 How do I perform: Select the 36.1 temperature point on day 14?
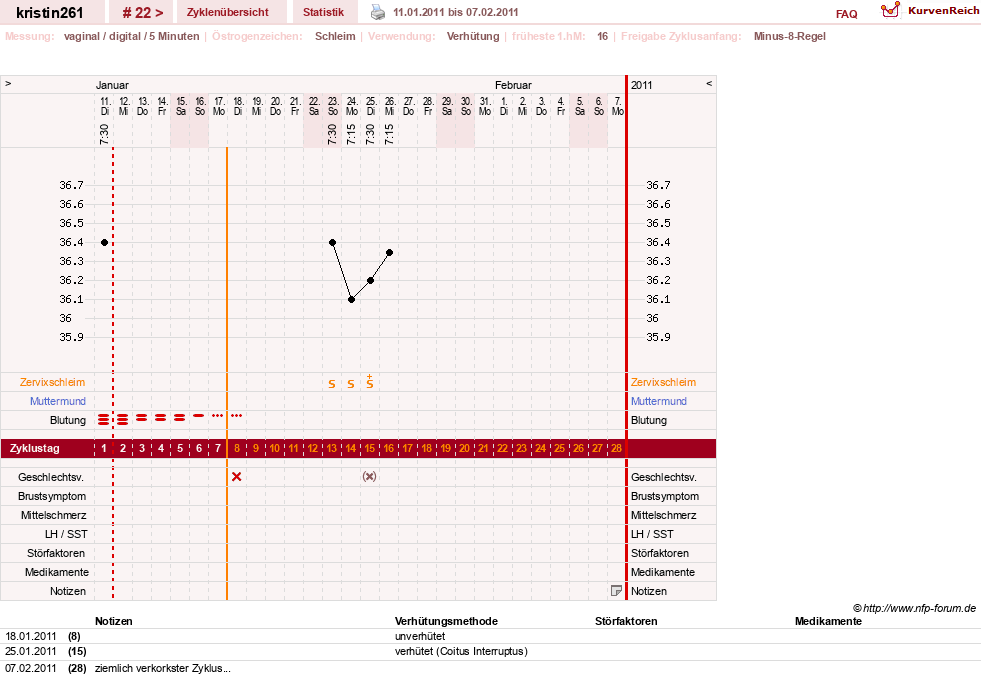352,300
